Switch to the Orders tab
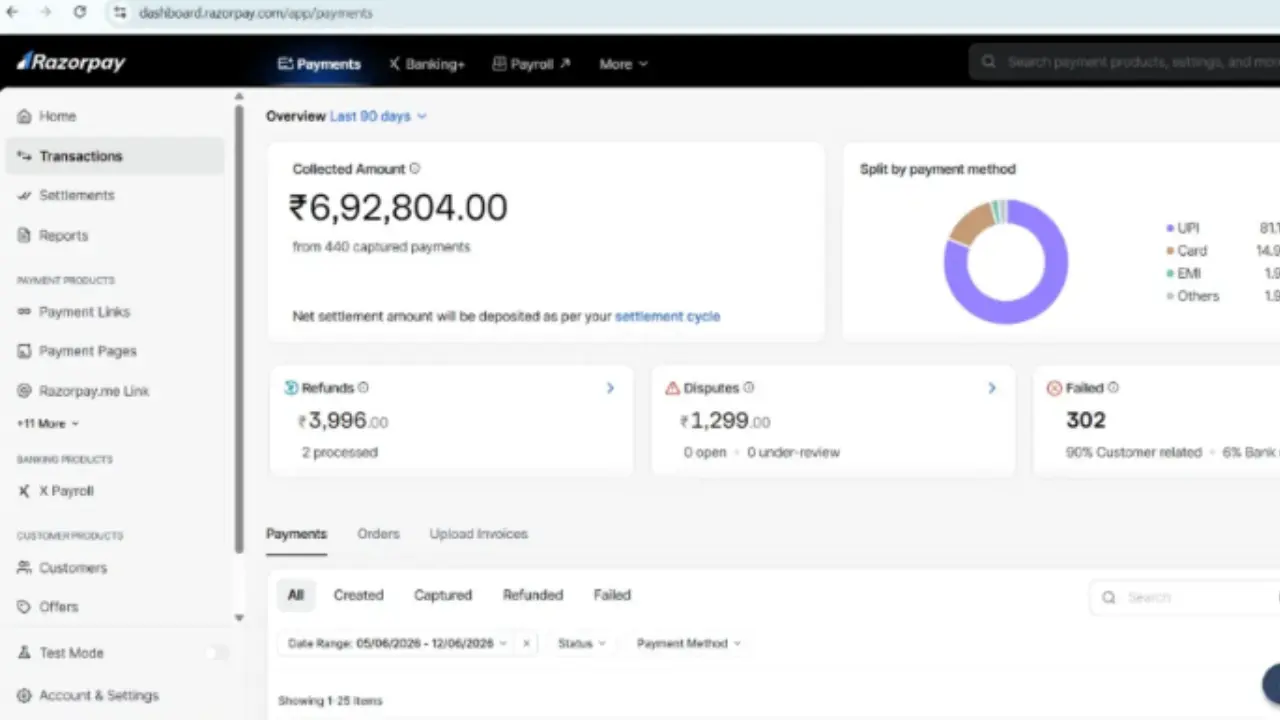The width and height of the screenshot is (1280, 720). [378, 534]
